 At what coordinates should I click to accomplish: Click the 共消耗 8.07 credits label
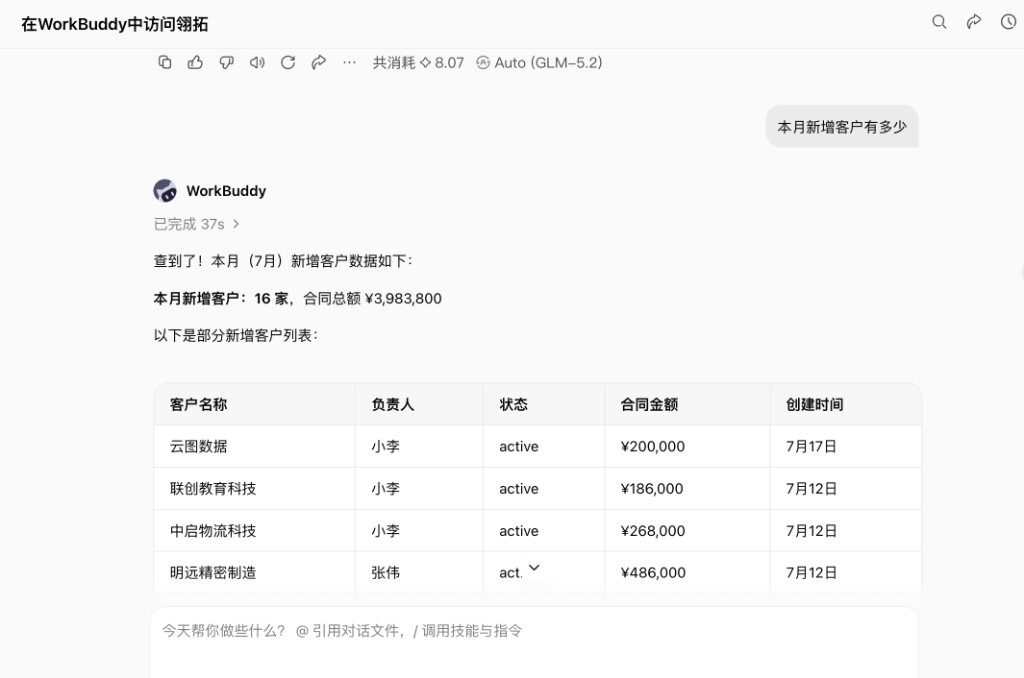pyautogui.click(x=418, y=63)
